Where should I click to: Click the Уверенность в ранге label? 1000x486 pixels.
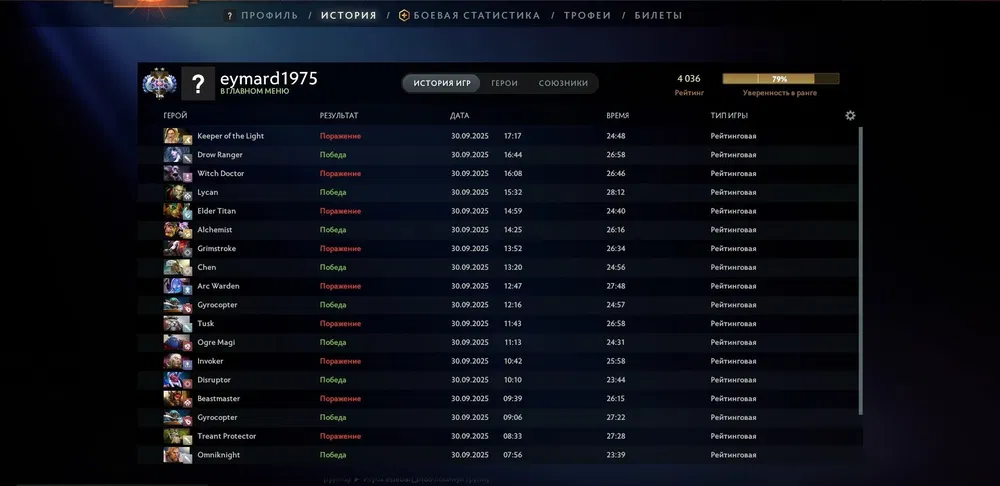pyautogui.click(x=779, y=93)
